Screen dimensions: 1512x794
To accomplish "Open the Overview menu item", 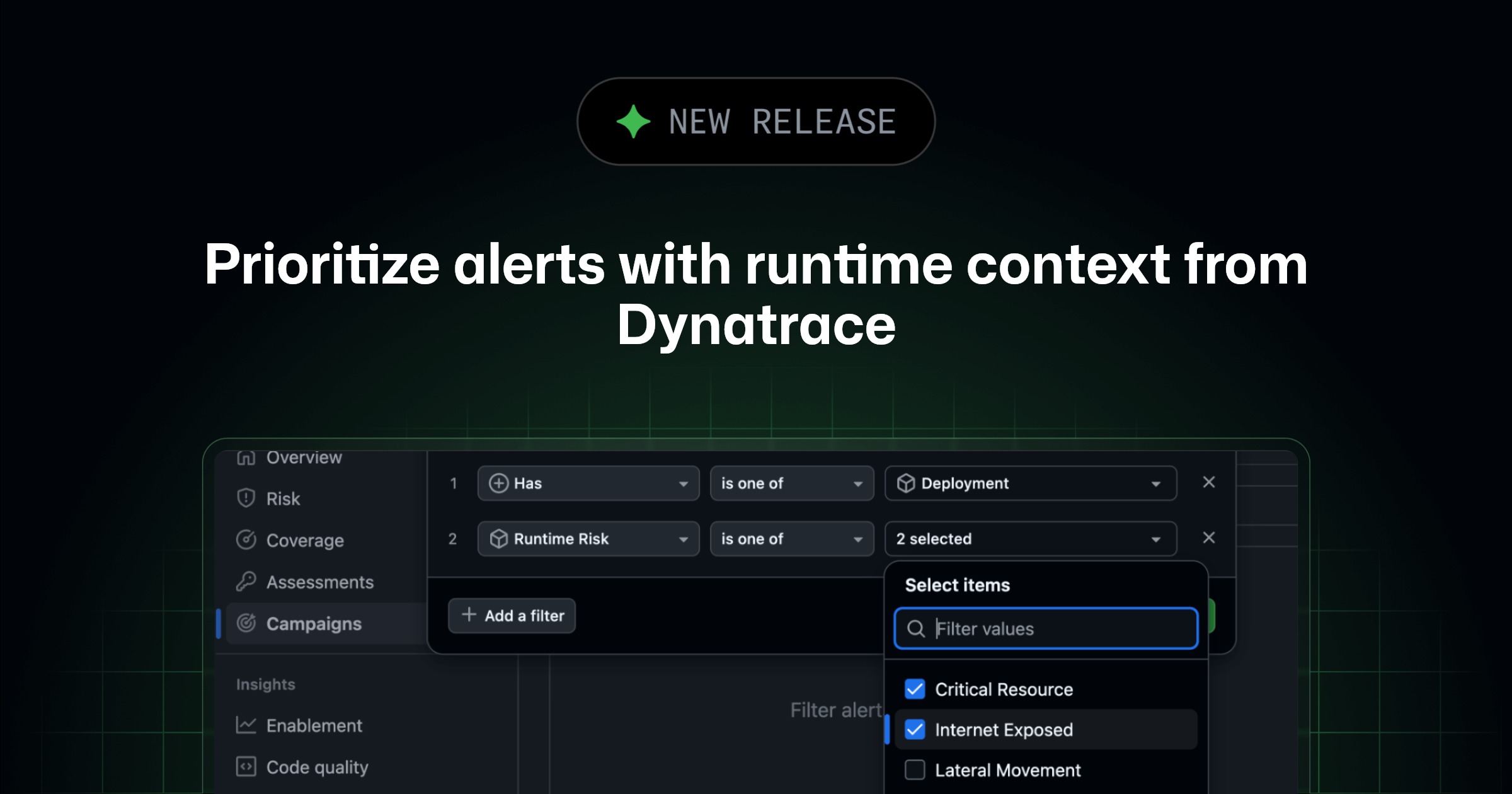I will click(x=304, y=457).
